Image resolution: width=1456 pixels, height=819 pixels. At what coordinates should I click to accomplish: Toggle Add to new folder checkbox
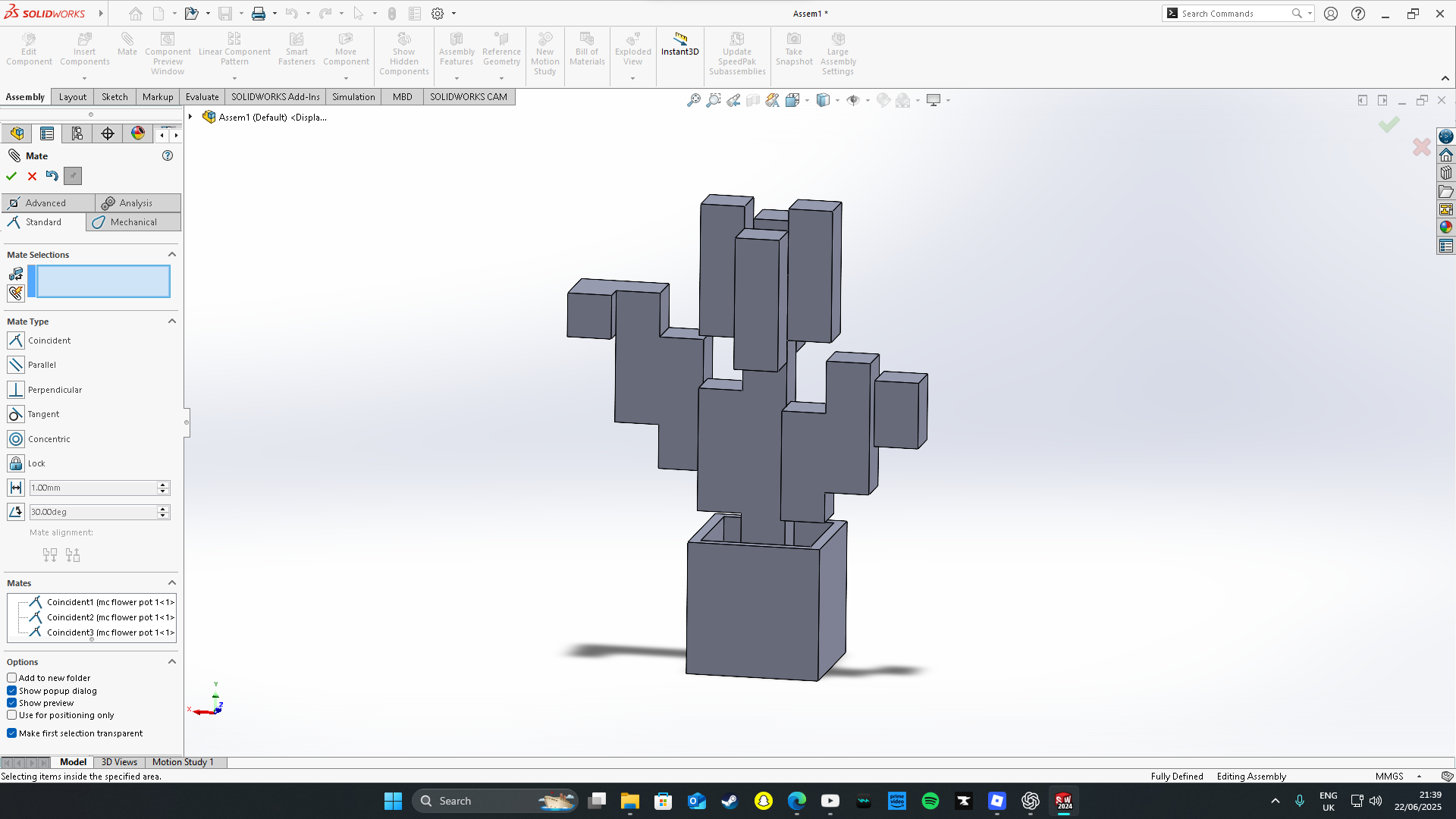pyautogui.click(x=12, y=678)
